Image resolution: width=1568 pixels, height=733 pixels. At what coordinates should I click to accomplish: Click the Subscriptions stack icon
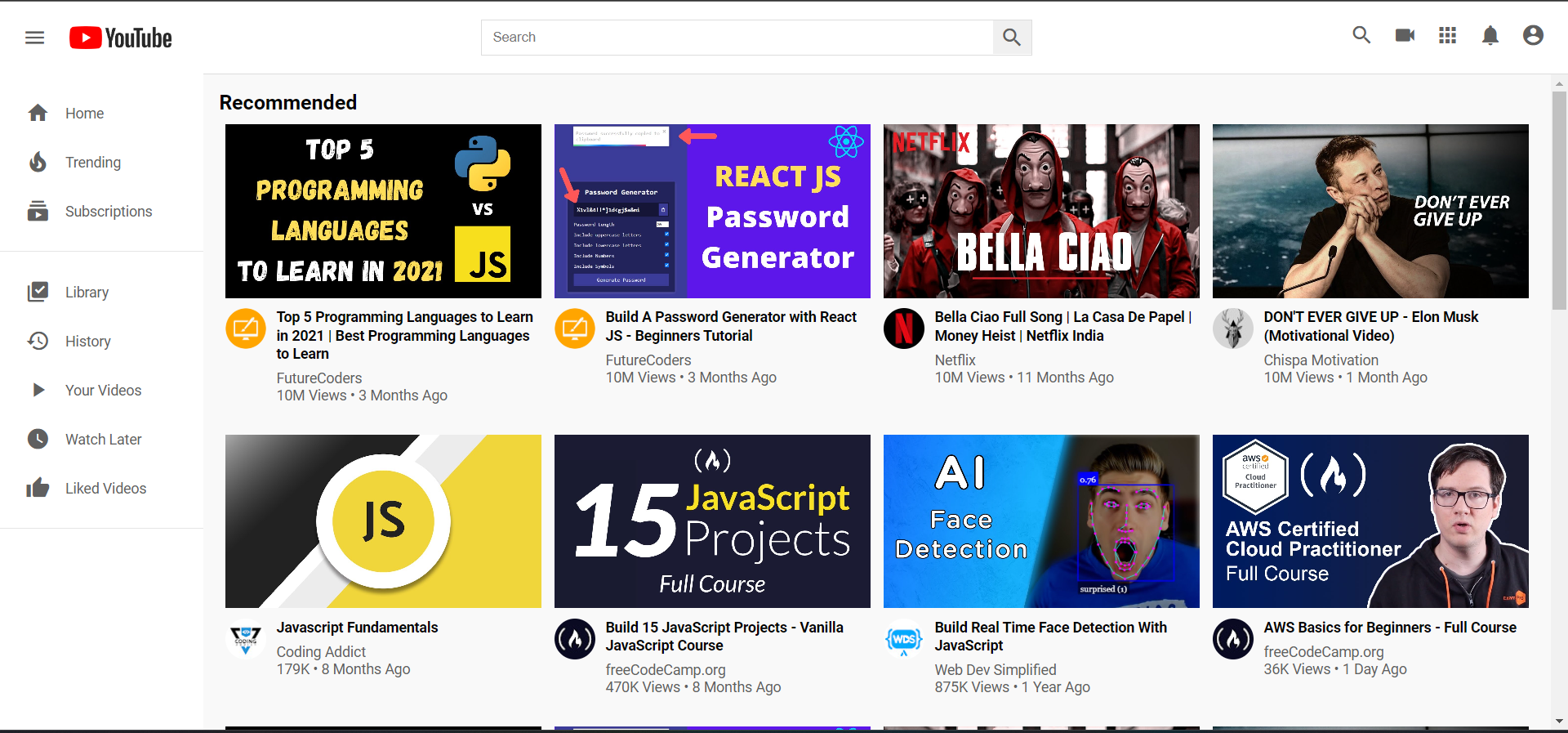pyautogui.click(x=38, y=211)
